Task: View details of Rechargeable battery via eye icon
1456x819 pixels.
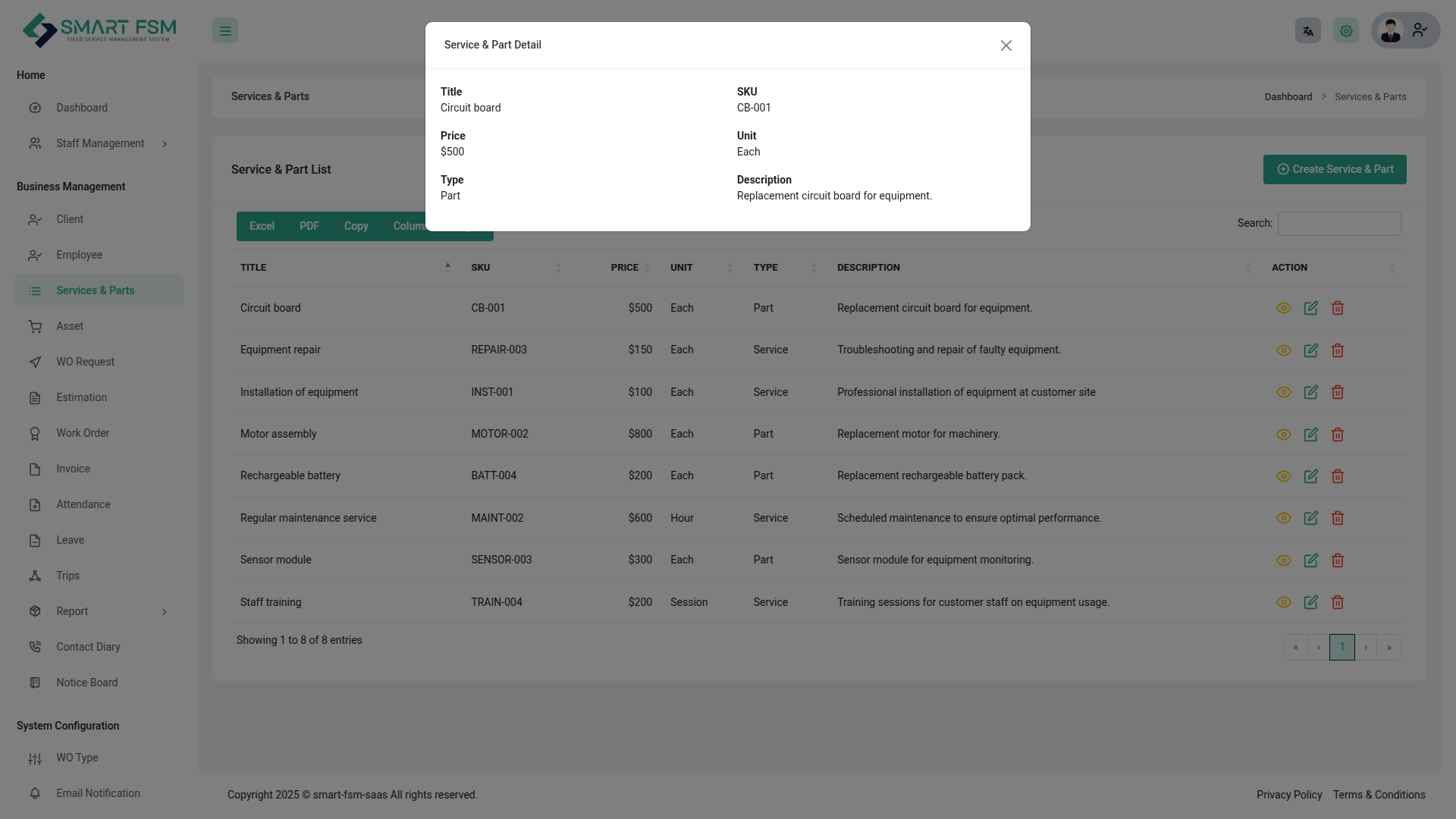Action: pyautogui.click(x=1283, y=476)
